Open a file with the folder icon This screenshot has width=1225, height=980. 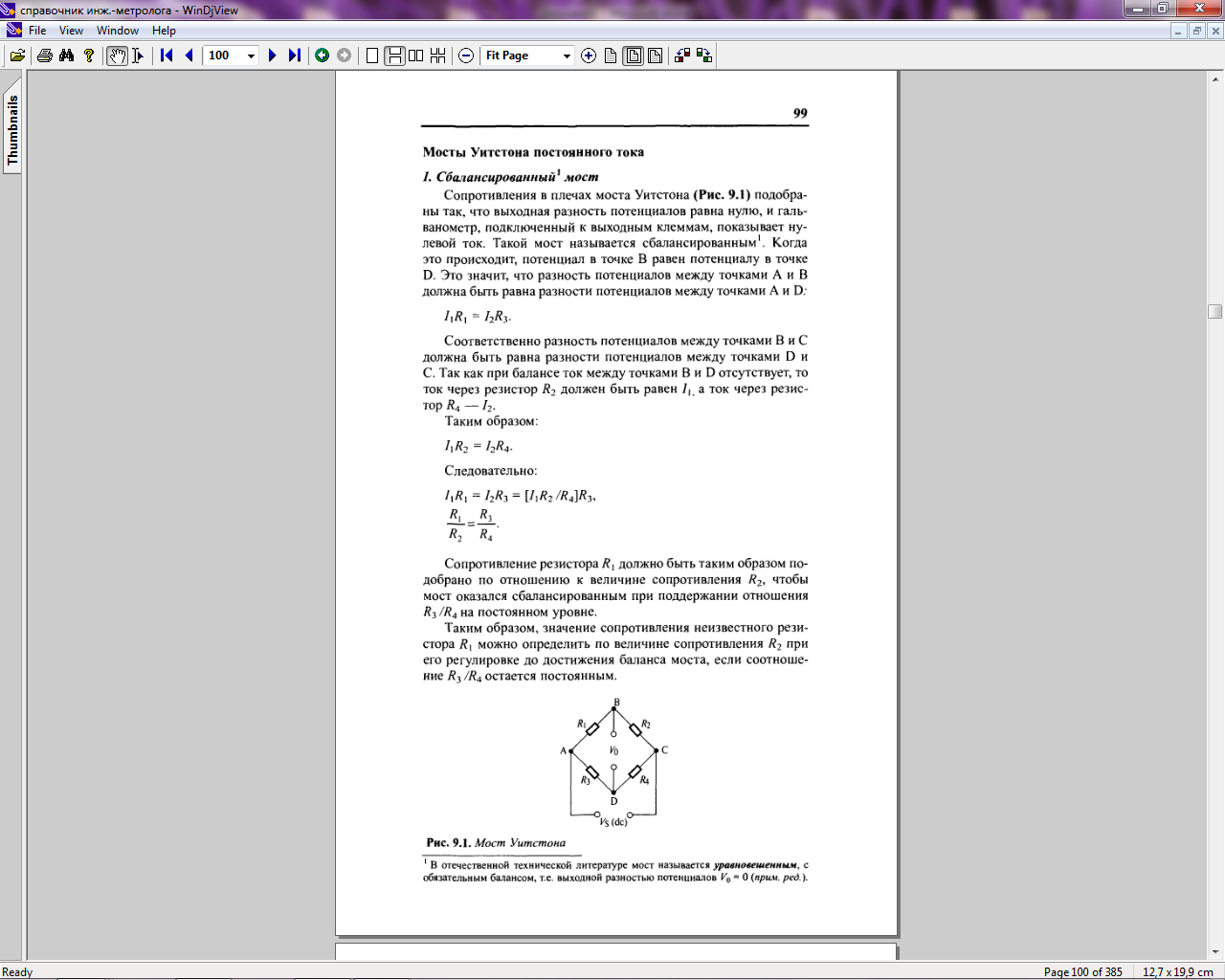(17, 56)
